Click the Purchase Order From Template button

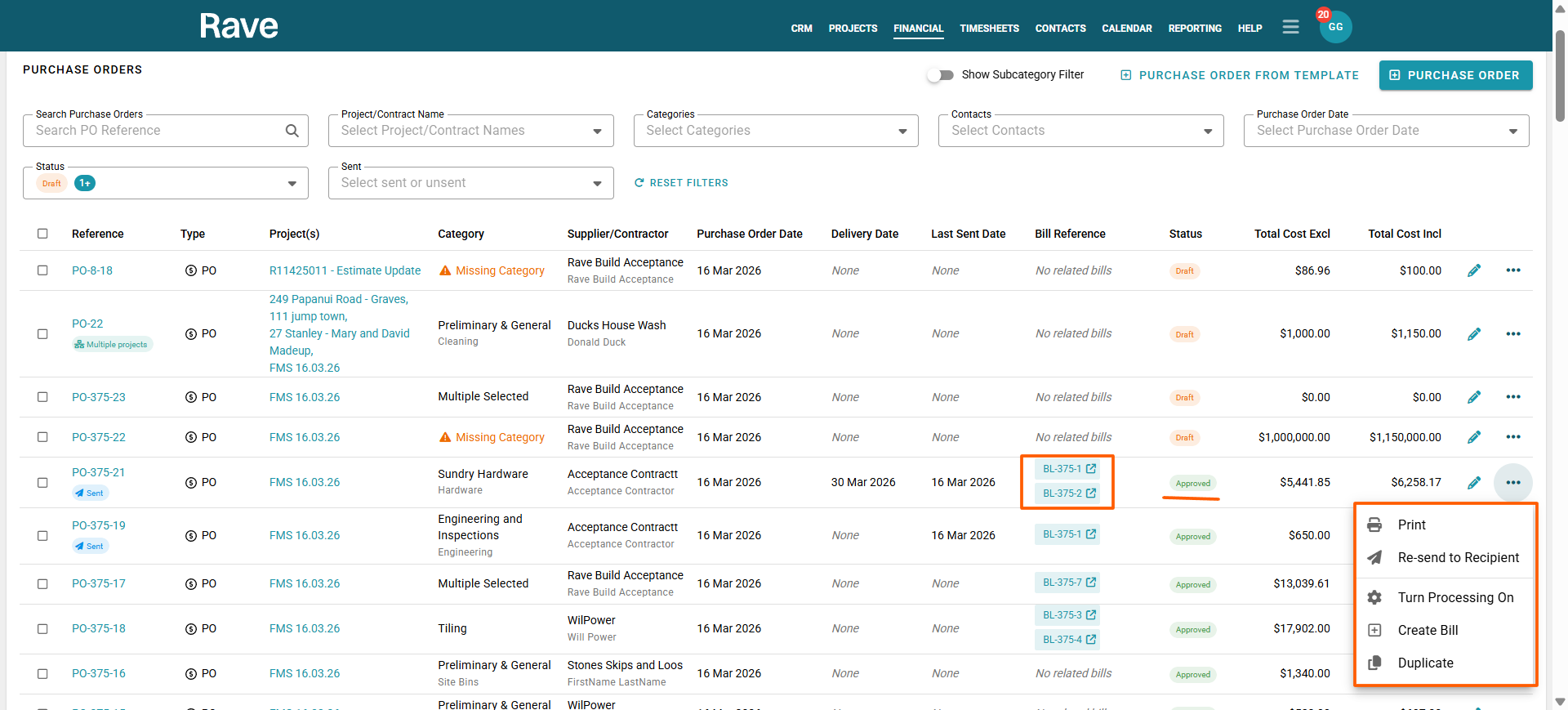pyautogui.click(x=1240, y=75)
